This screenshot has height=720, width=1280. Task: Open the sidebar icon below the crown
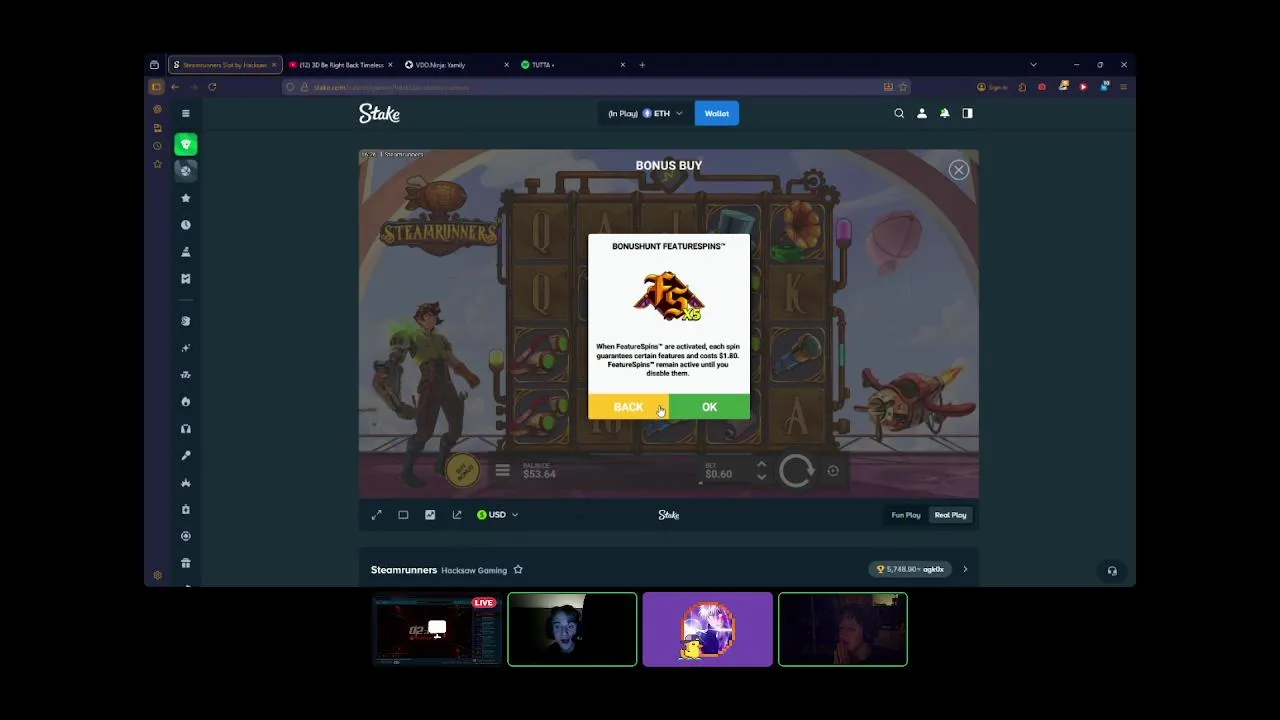185,510
